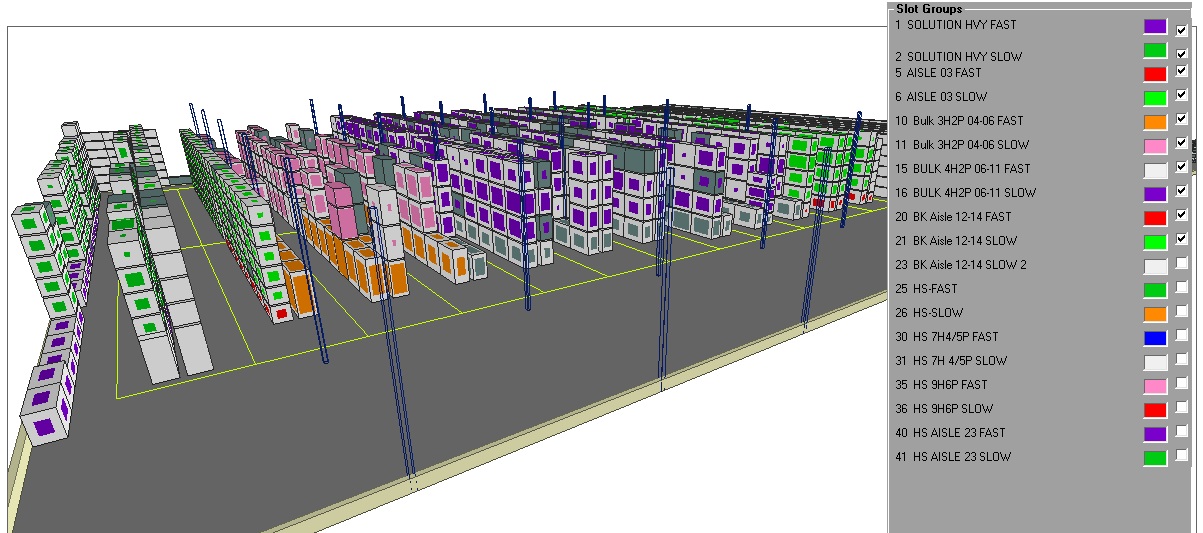Image resolution: width=1203 pixels, height=533 pixels.
Task: Click purple swatch for SOLUTION HVY FAST
Action: tap(1155, 26)
